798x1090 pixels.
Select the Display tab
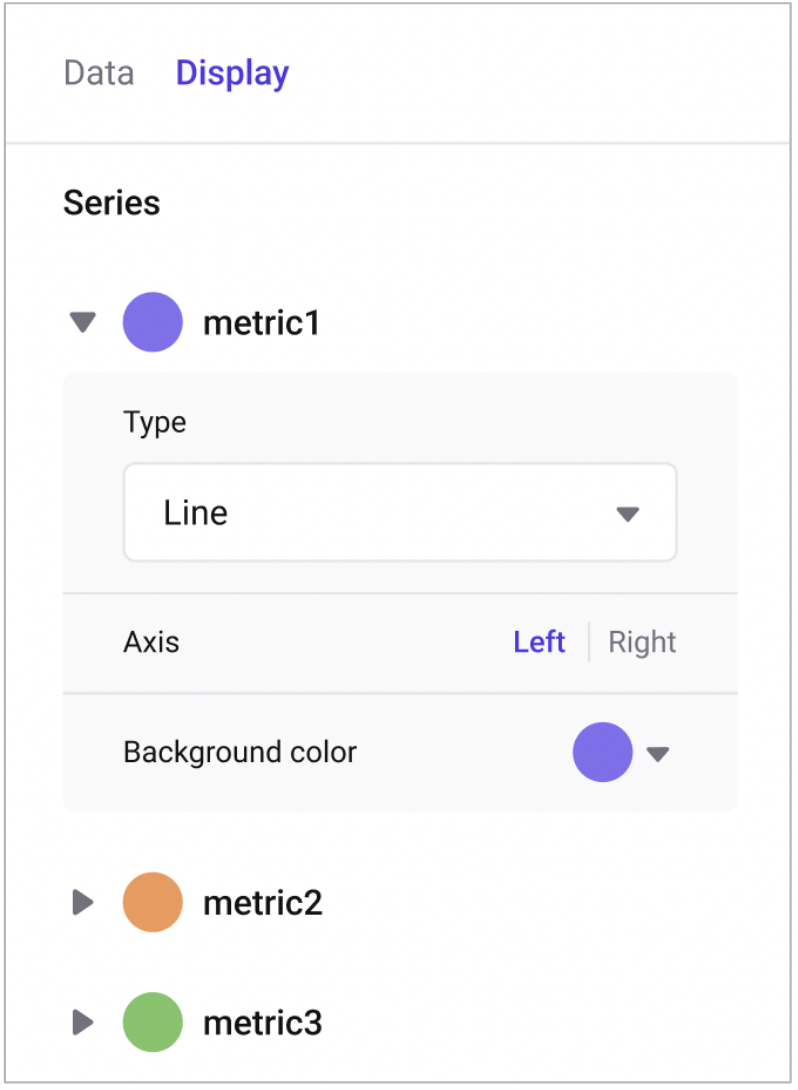click(232, 73)
